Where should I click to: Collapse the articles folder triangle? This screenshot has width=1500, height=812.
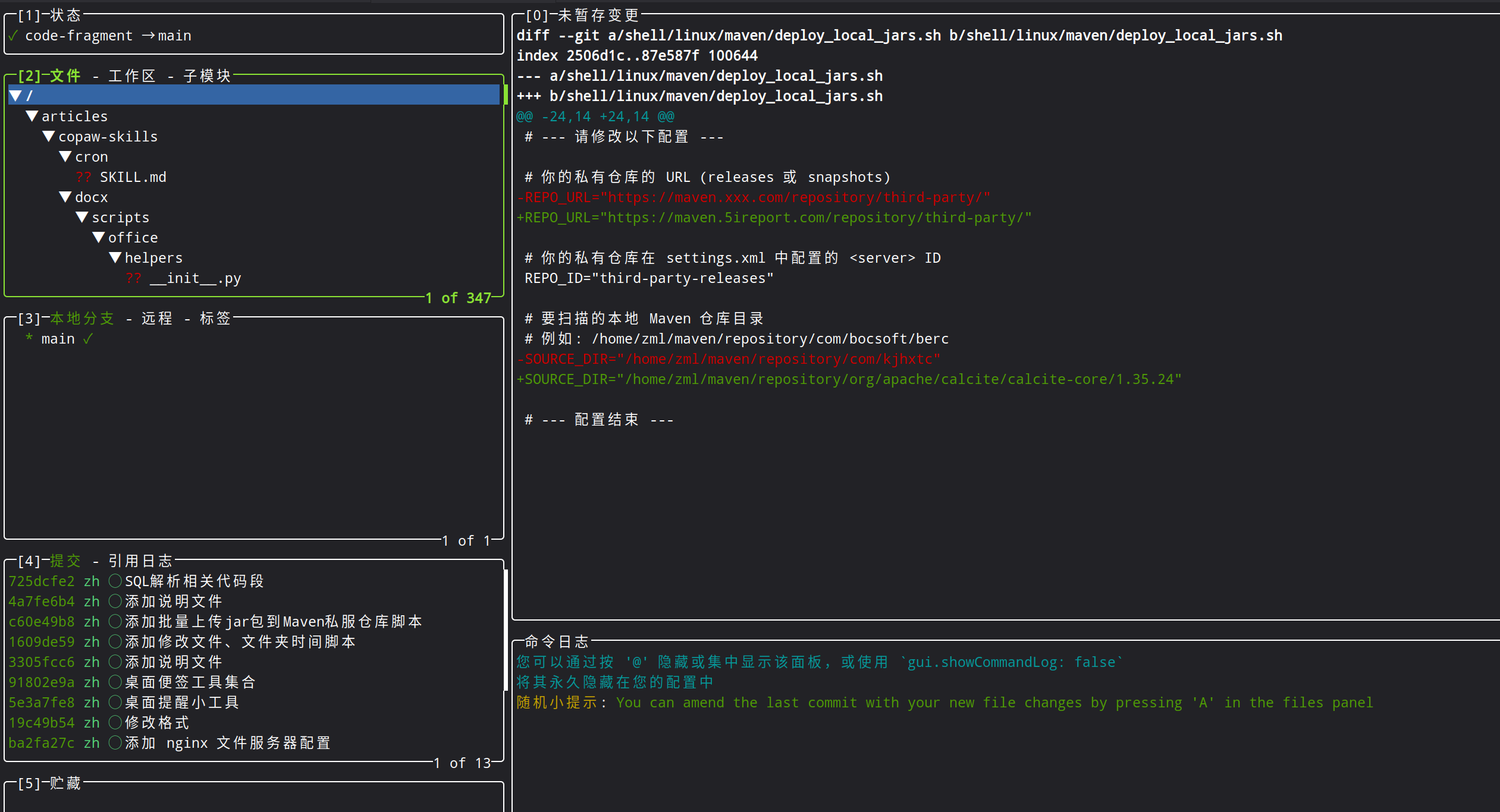(x=32, y=116)
